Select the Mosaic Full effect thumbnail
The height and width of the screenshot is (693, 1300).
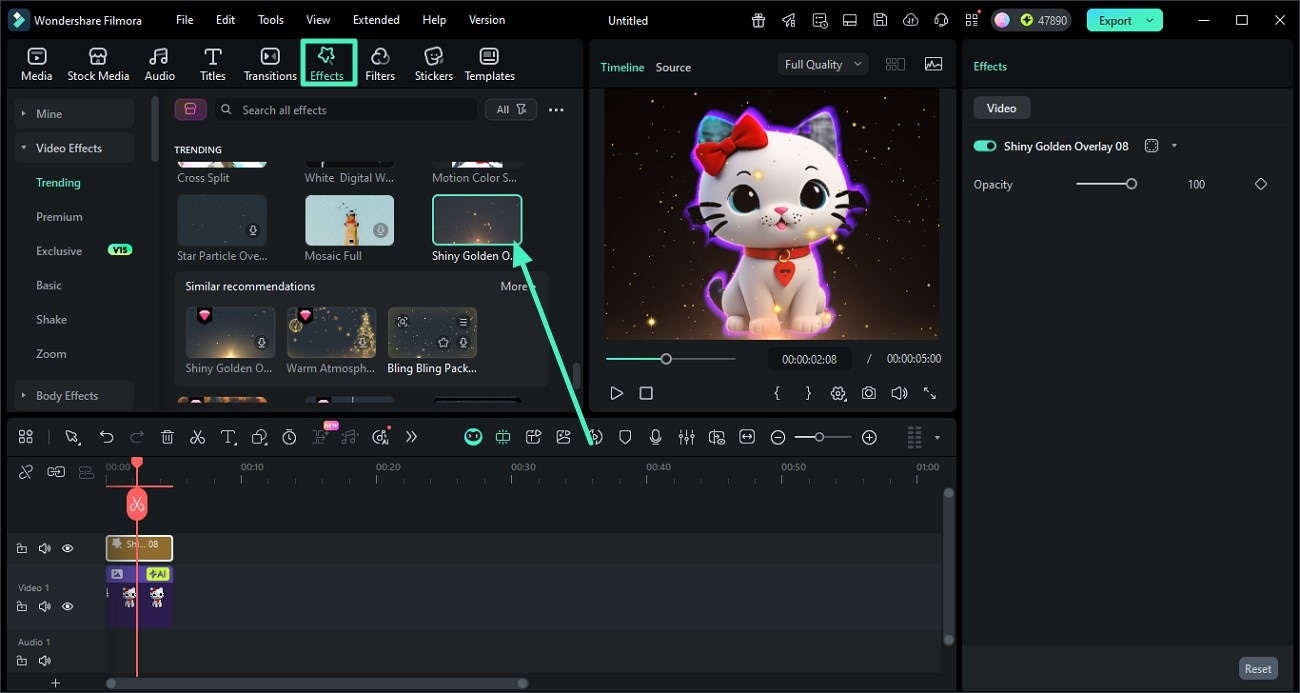pos(349,219)
